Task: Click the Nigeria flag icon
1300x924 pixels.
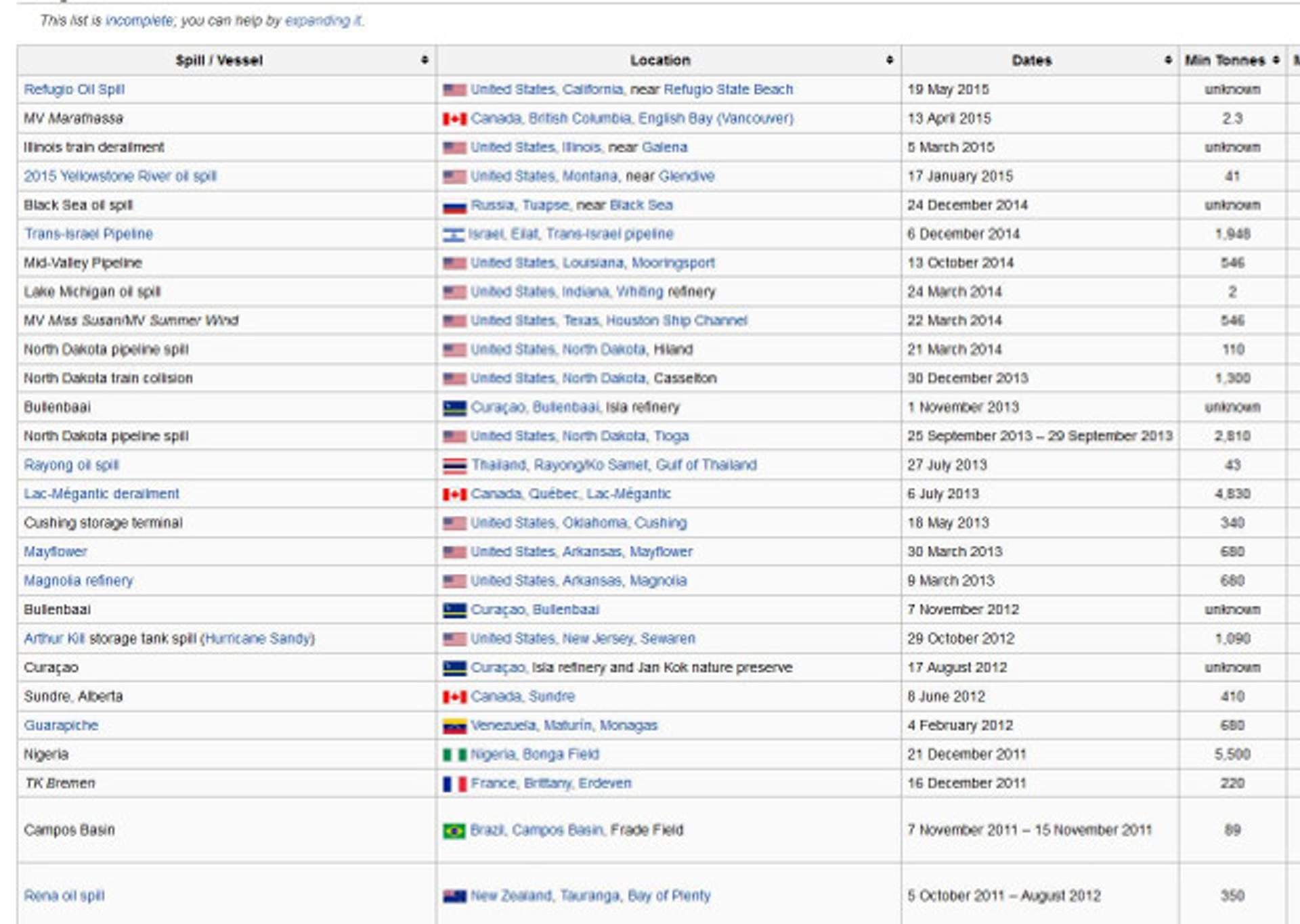Action: click(x=454, y=755)
